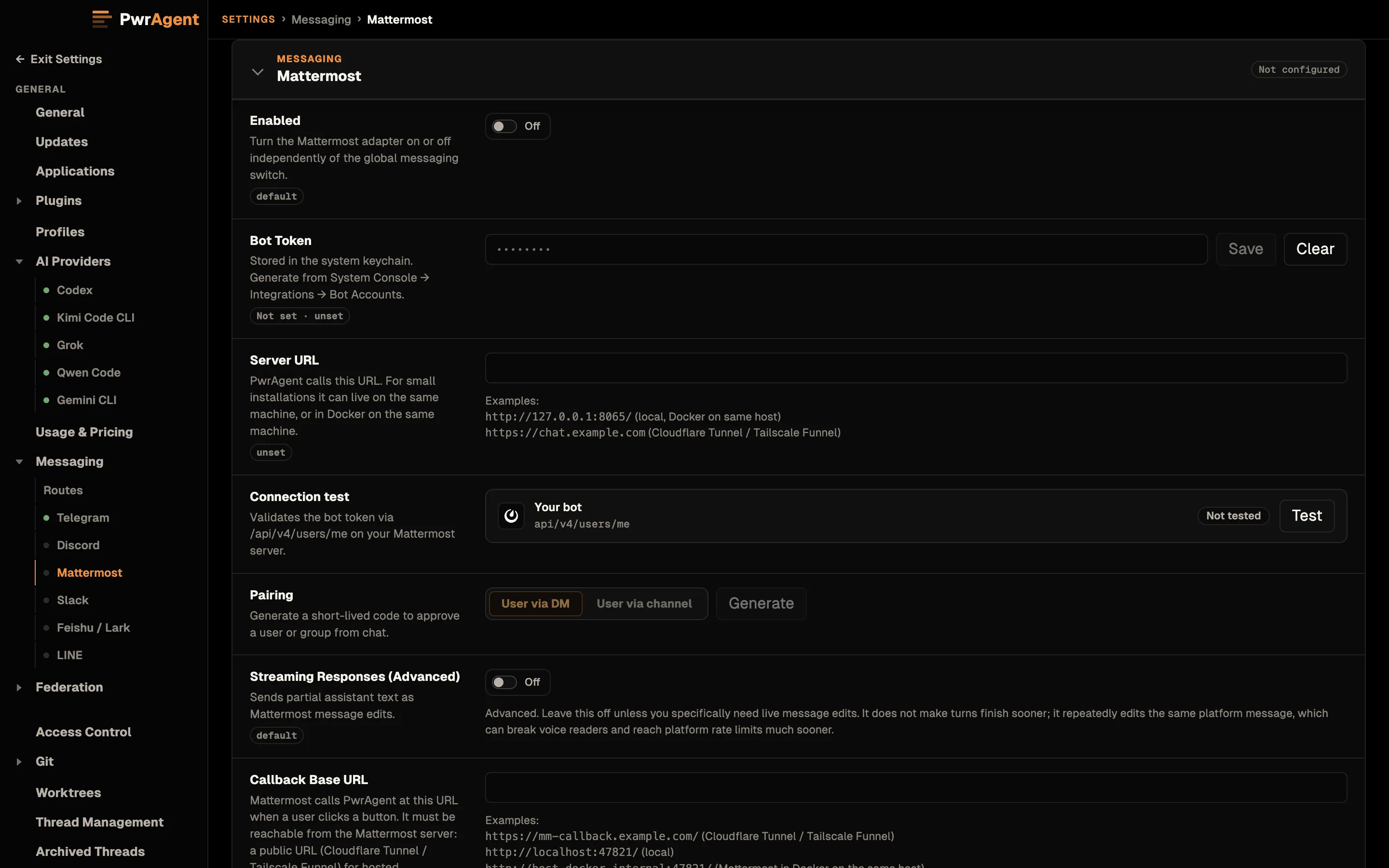Collapse the Messaging group arrow
This screenshot has width=1389, height=868.
coord(19,461)
